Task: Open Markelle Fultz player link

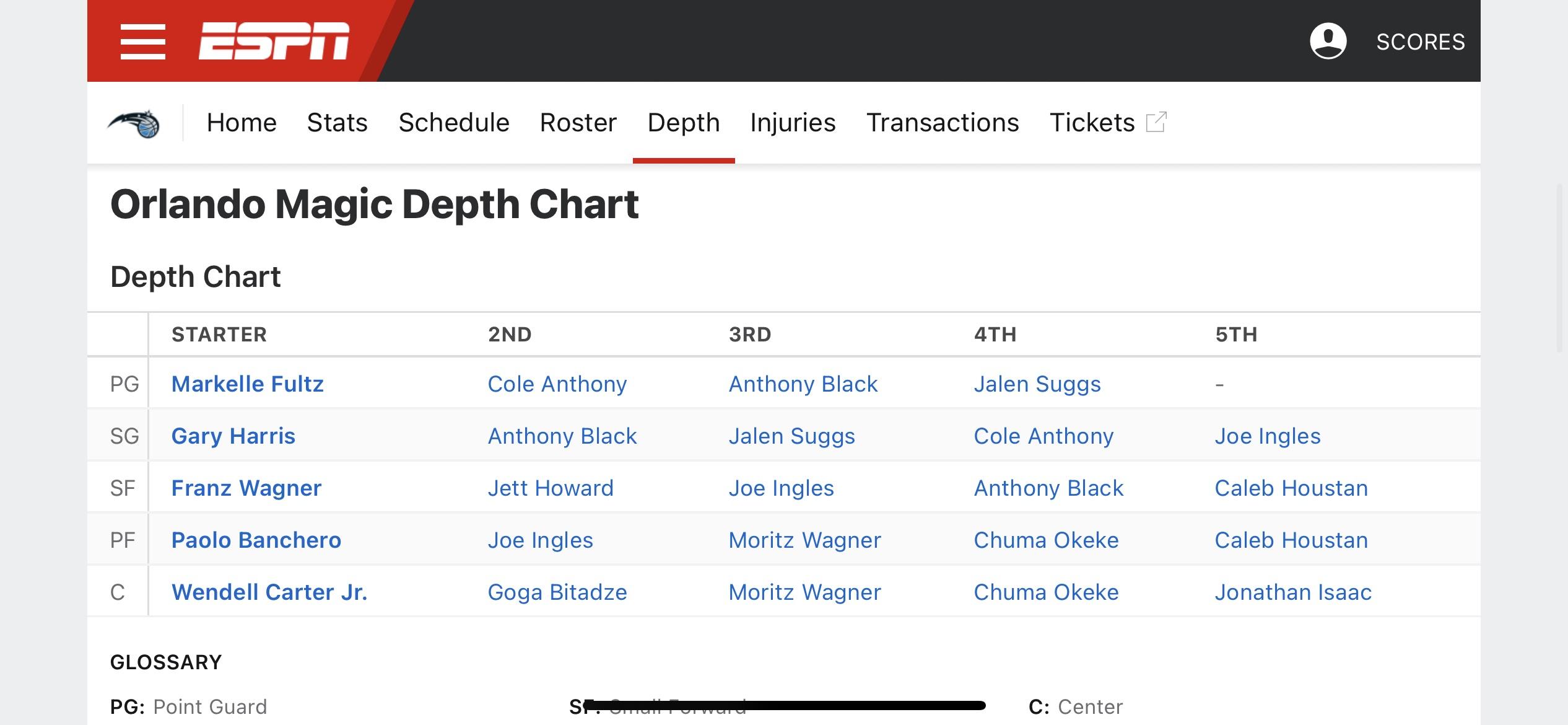Action: point(247,384)
